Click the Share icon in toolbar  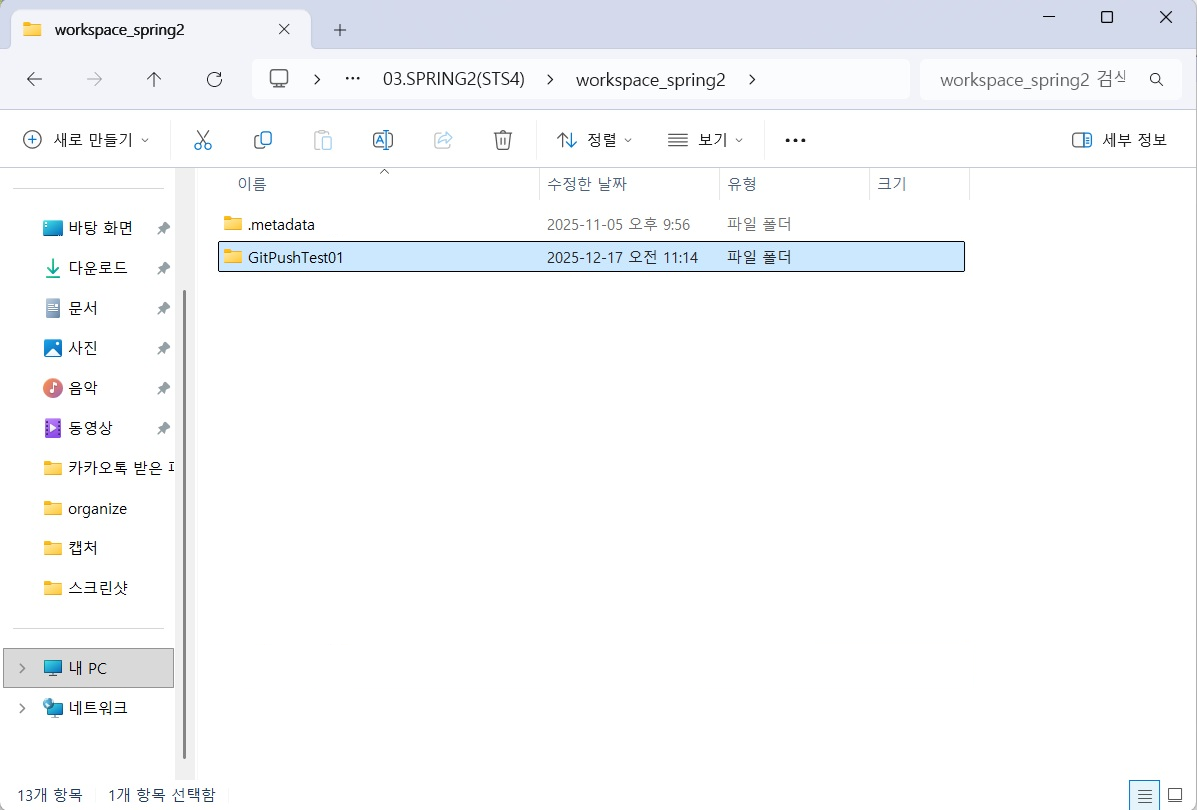[443, 140]
